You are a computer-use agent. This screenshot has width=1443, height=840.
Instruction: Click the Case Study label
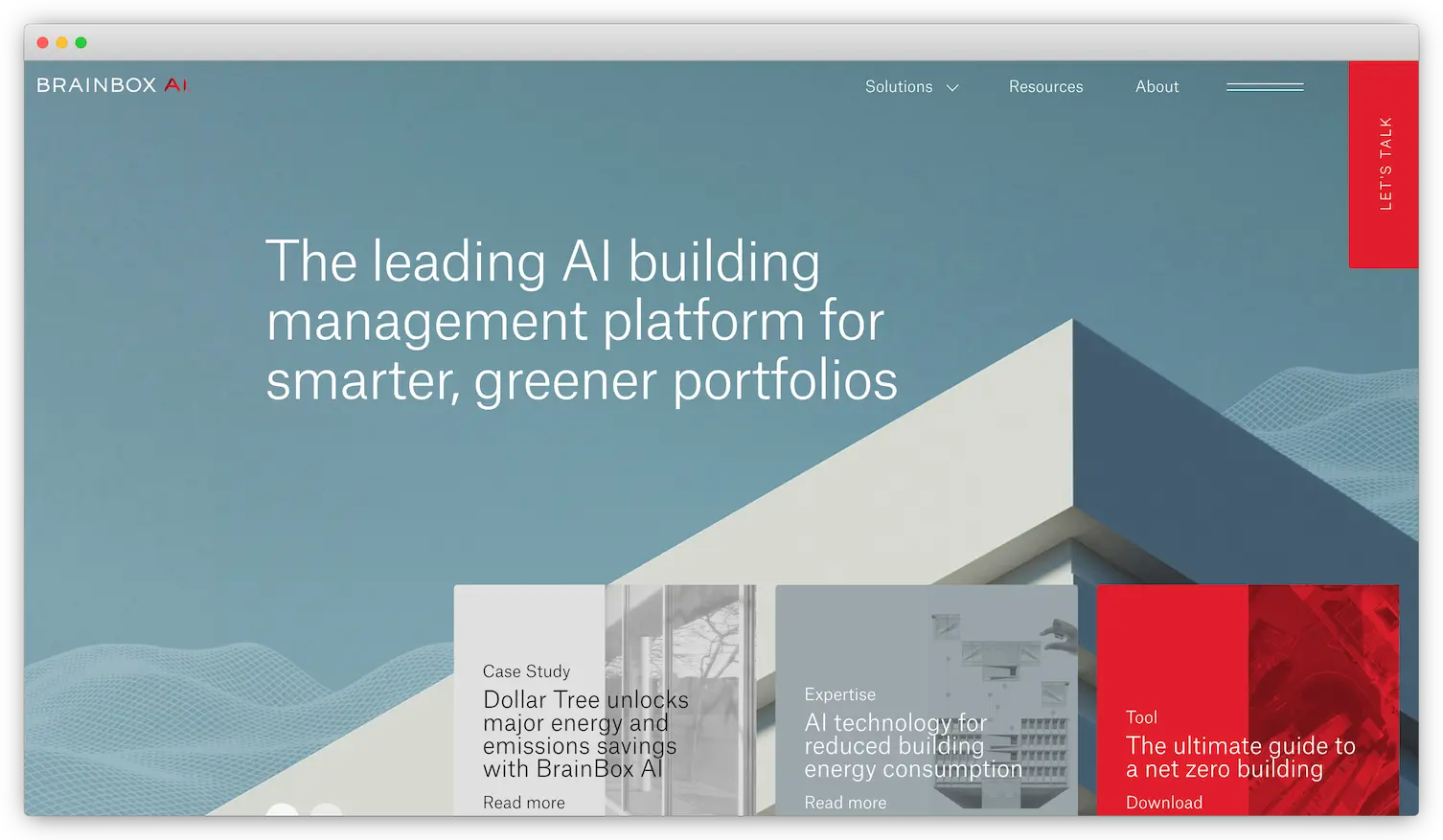pyautogui.click(x=526, y=671)
